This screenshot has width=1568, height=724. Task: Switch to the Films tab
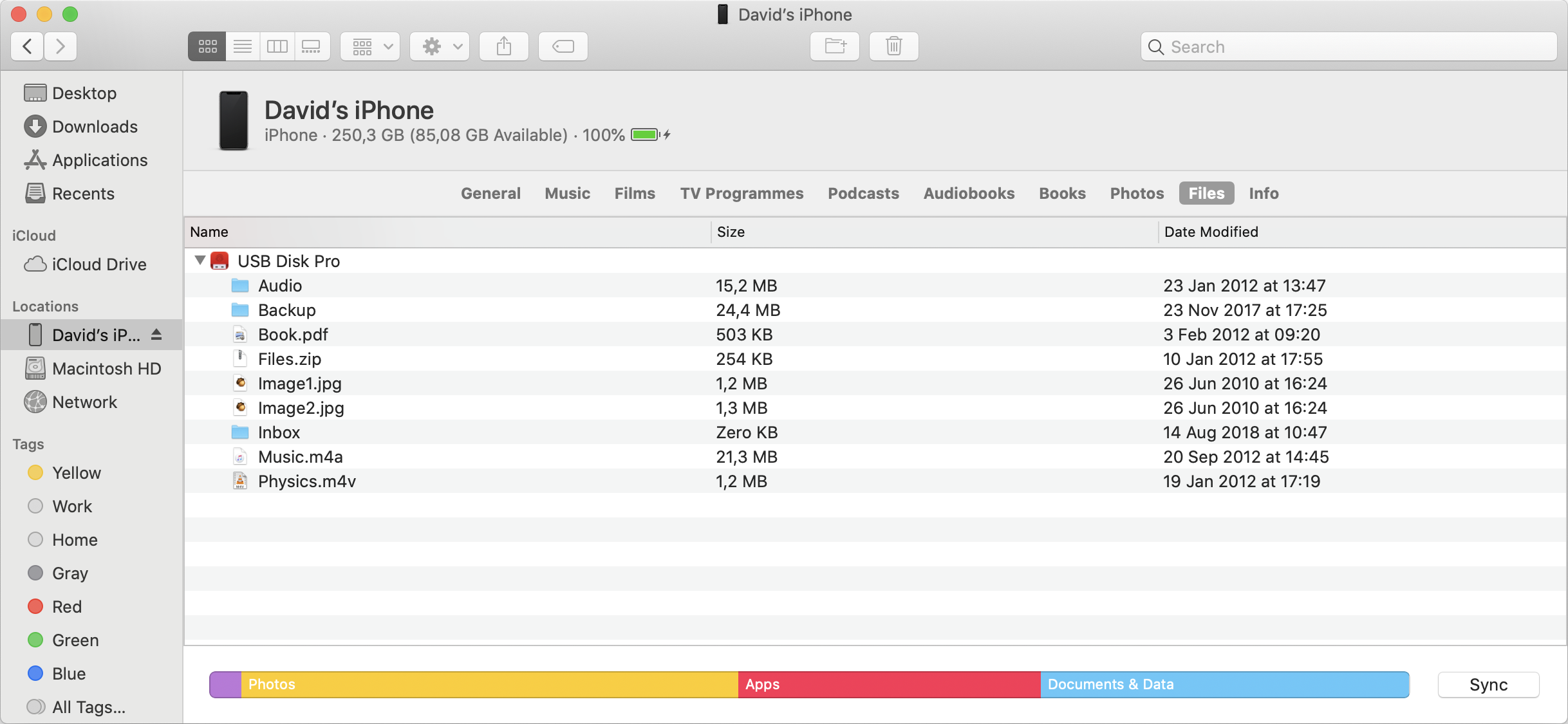[635, 193]
